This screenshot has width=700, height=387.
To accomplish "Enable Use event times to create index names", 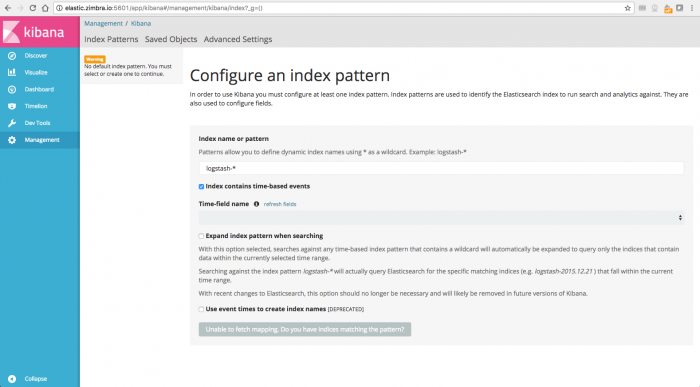I will 201,309.
